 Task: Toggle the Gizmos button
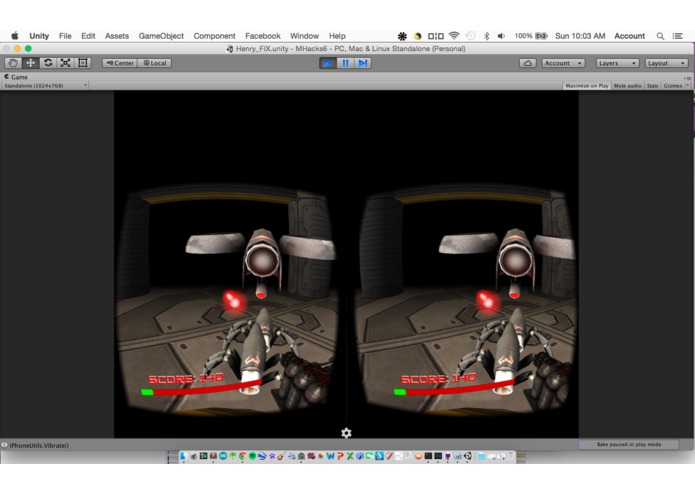672,86
